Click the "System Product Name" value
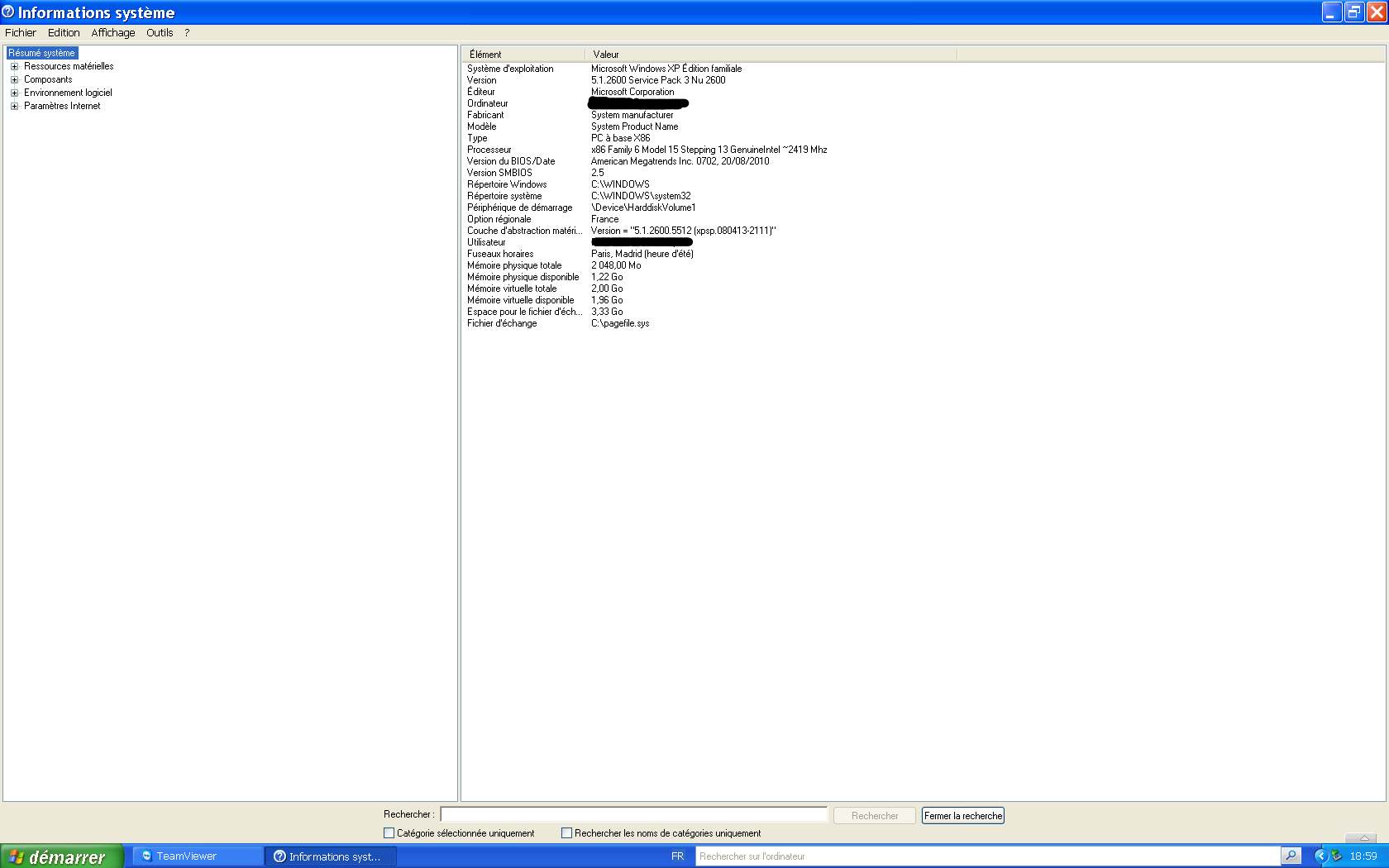 point(634,126)
